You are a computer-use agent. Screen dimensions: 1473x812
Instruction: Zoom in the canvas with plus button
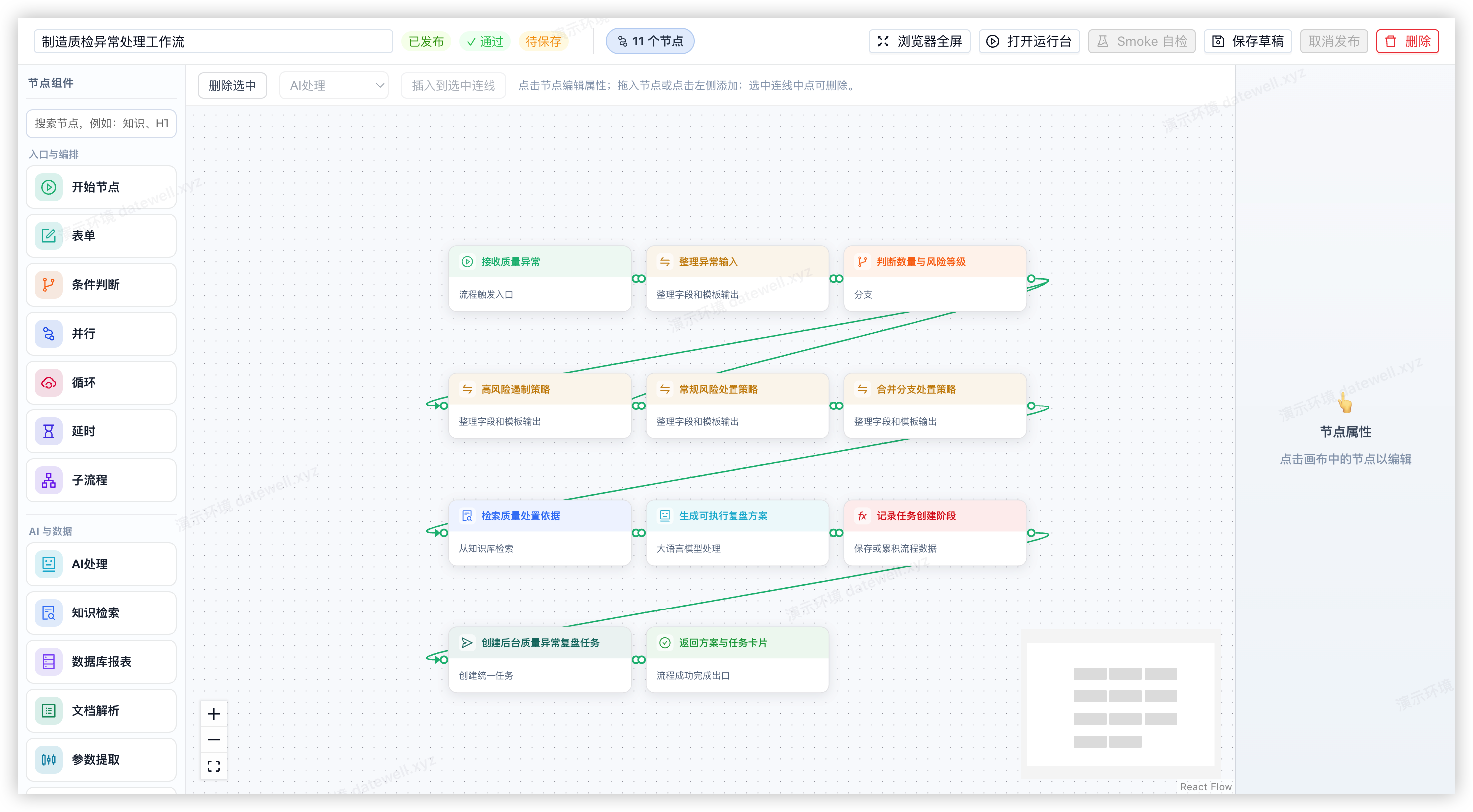[x=213, y=714]
